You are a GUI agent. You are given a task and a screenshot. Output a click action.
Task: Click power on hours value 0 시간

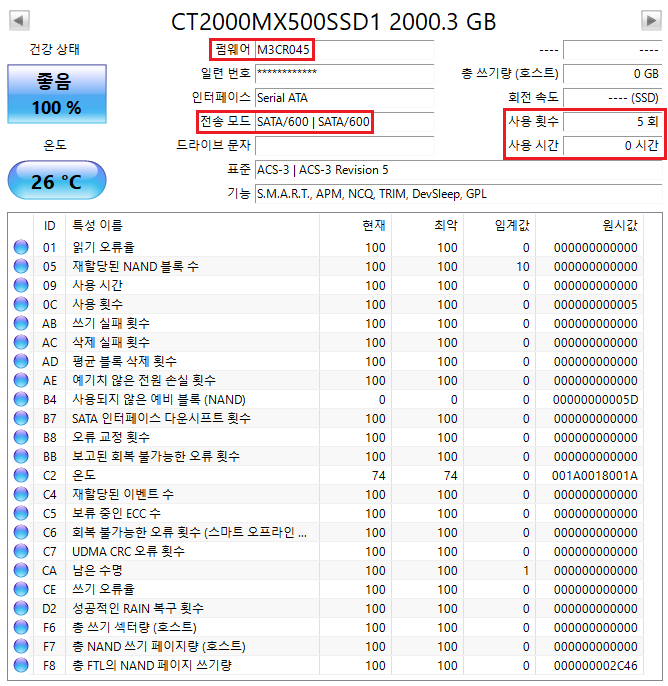[x=612, y=146]
